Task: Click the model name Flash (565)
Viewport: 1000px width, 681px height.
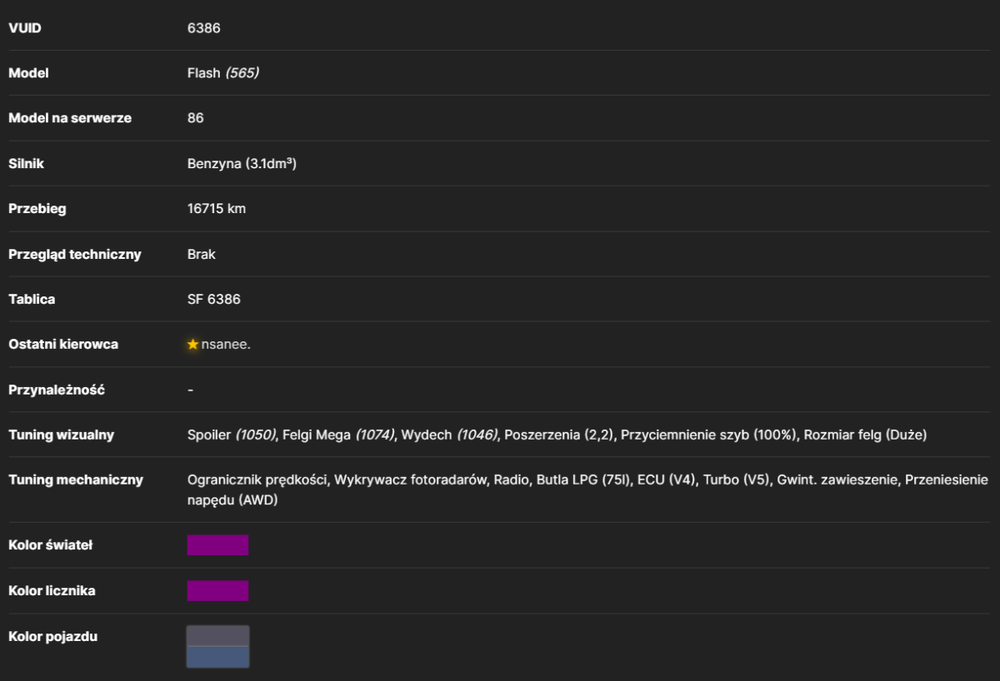Action: click(x=223, y=73)
